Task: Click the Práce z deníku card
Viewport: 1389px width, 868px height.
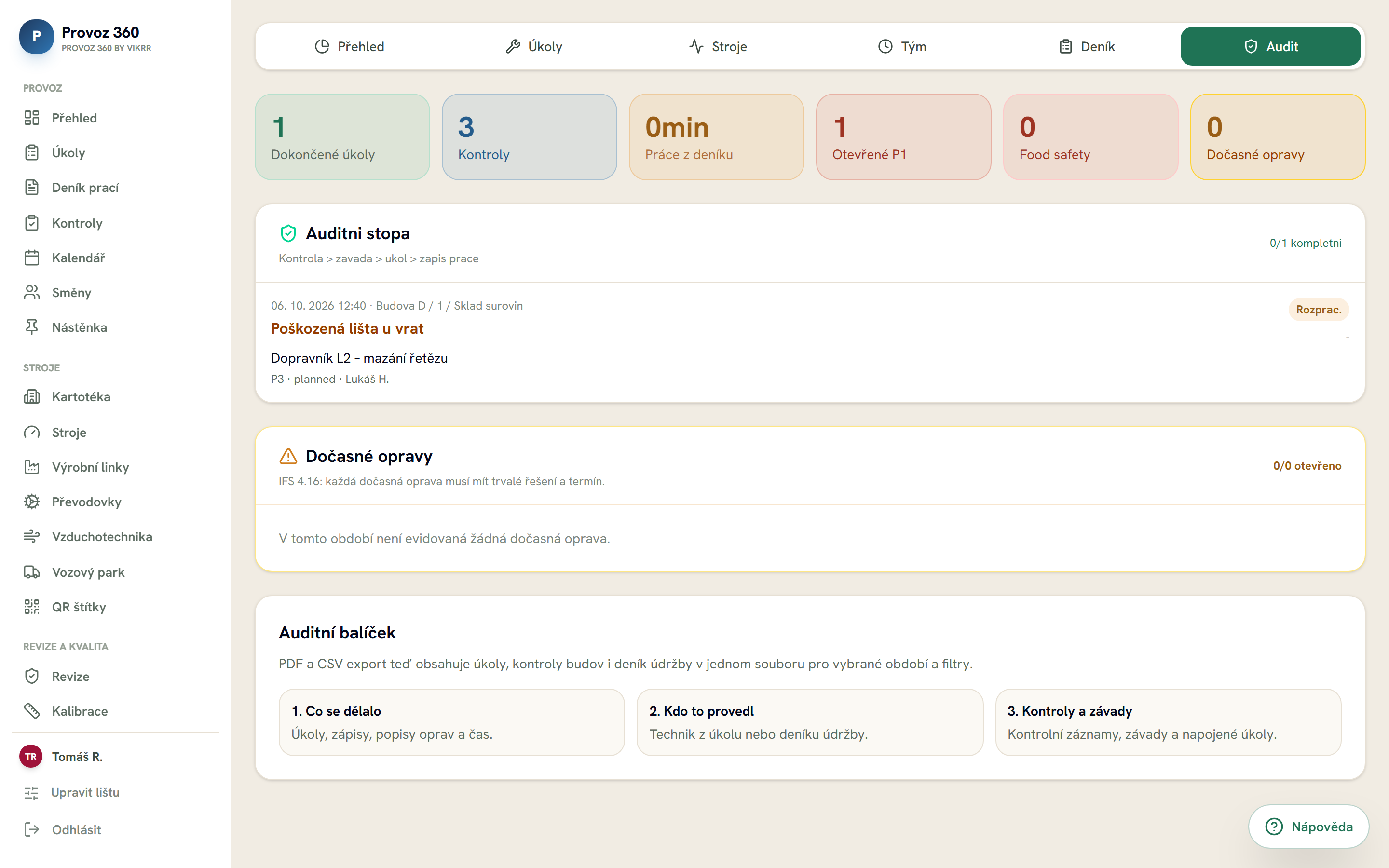Action: click(x=716, y=137)
